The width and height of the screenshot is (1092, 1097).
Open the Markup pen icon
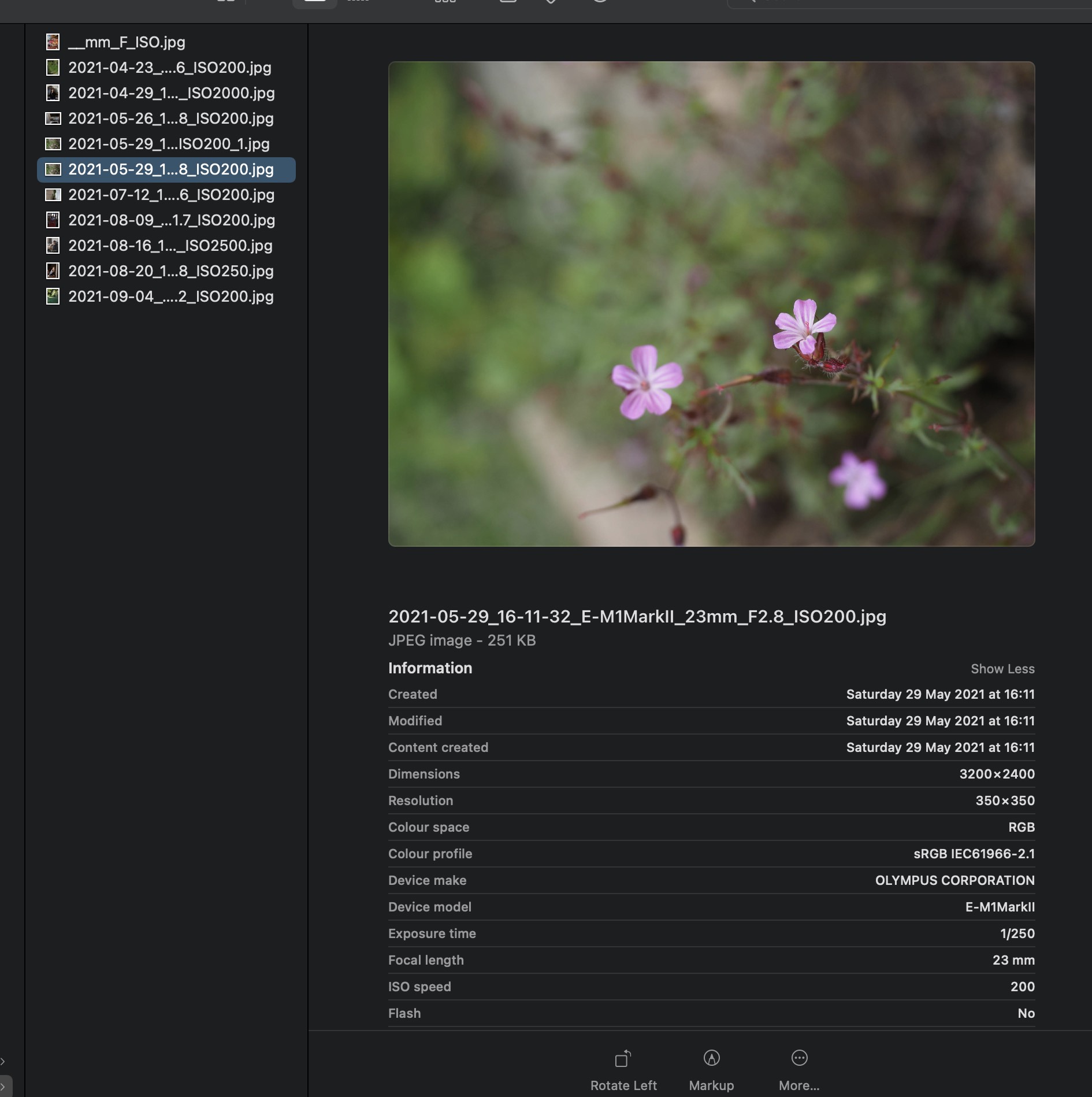pos(711,1058)
